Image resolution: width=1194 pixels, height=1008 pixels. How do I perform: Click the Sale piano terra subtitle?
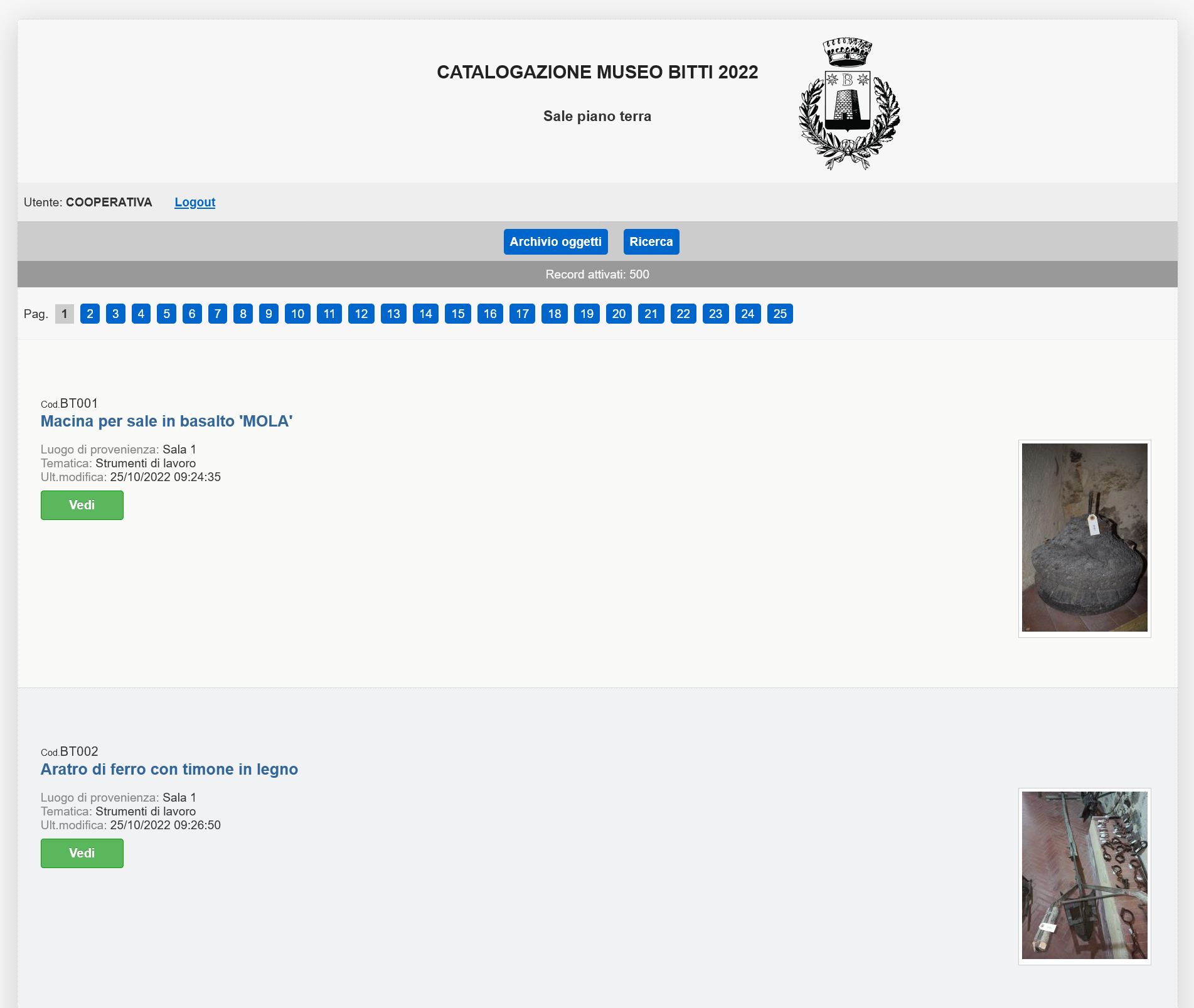coord(597,116)
